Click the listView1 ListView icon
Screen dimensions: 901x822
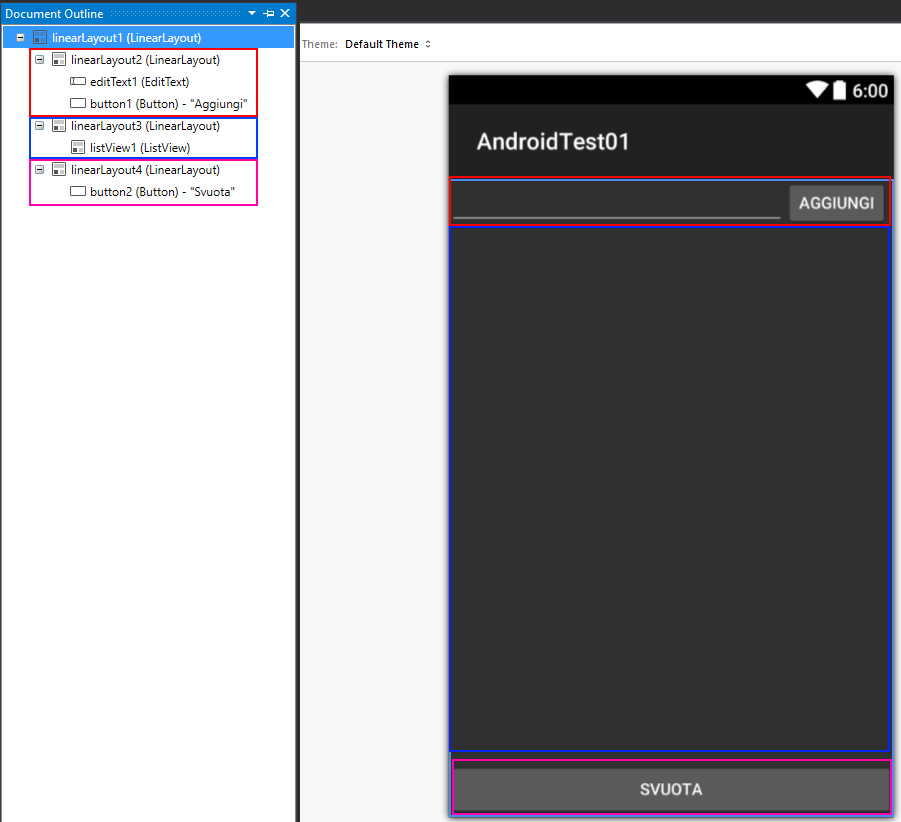[x=78, y=148]
